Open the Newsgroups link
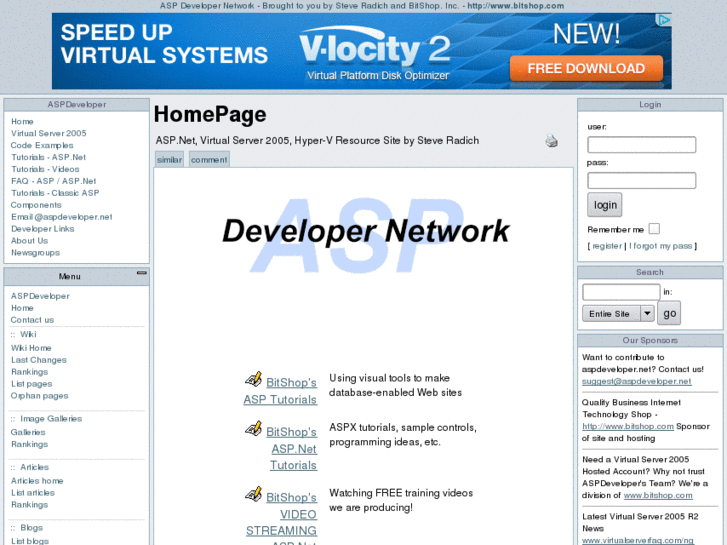 35,253
